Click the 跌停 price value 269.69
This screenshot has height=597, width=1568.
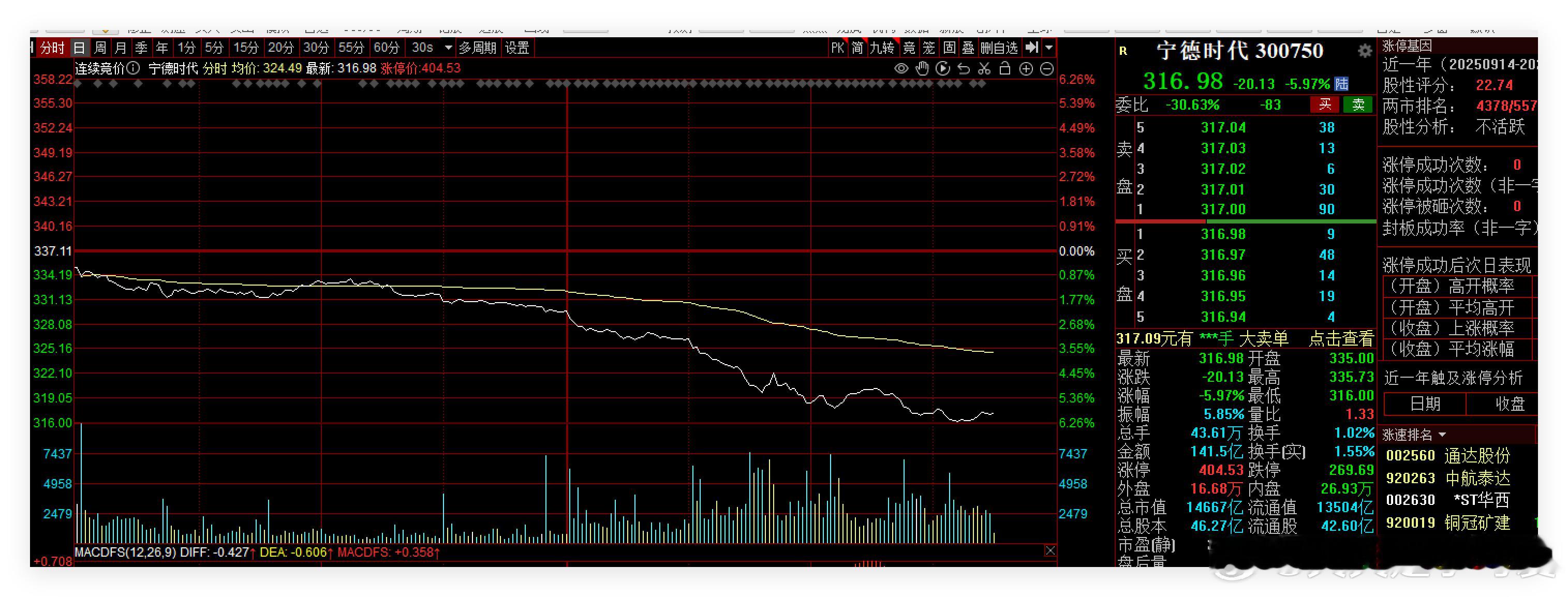(x=1351, y=470)
